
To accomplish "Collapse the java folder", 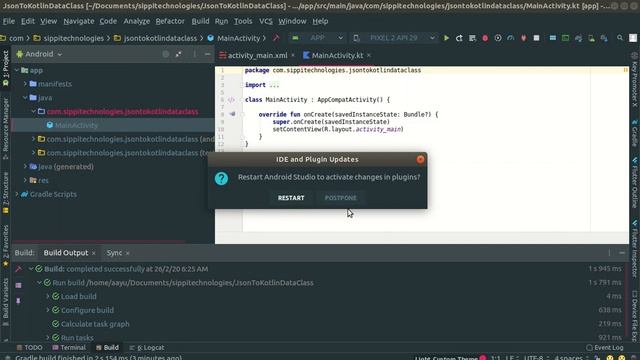I will [x=25, y=98].
